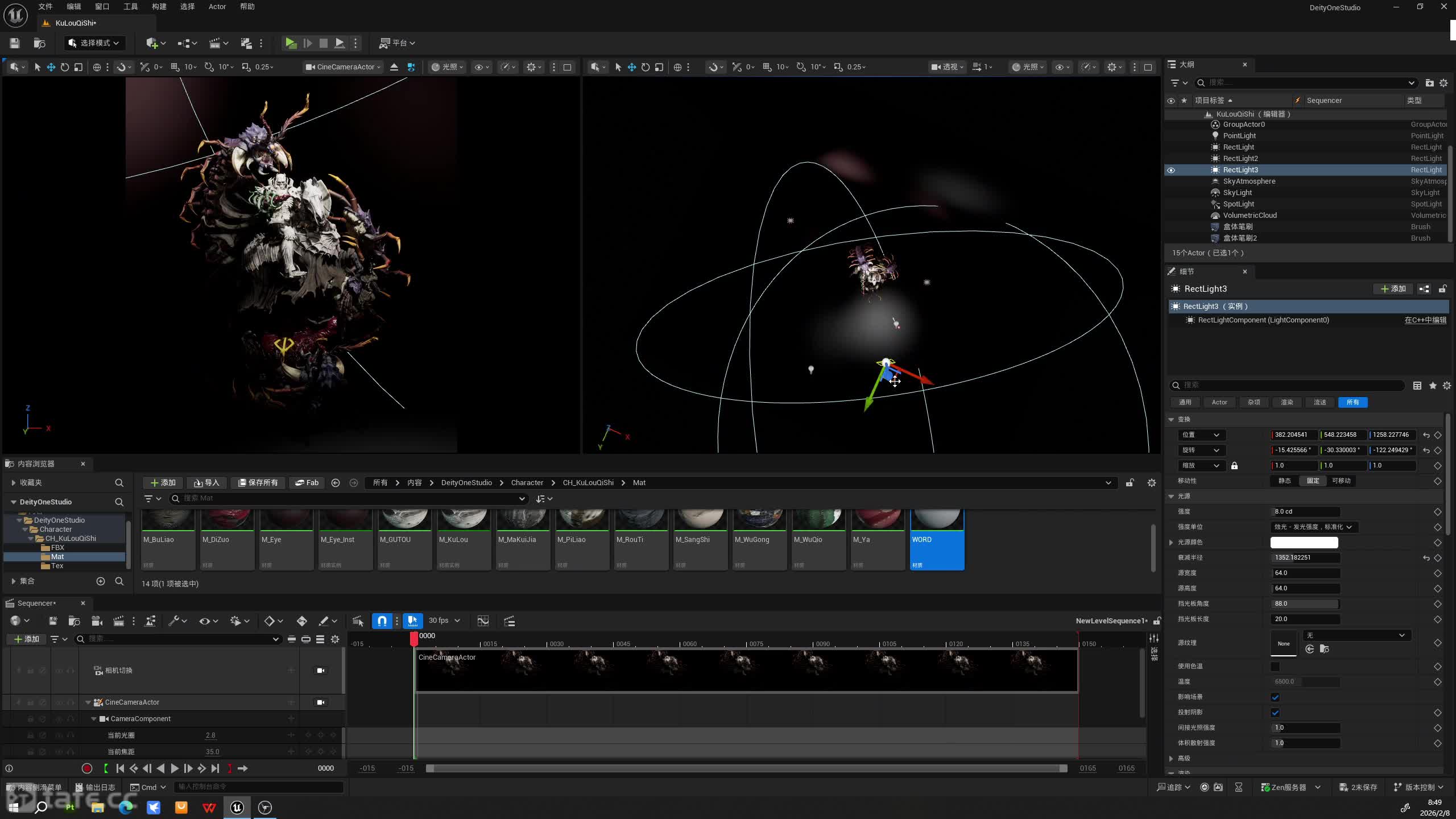Open the Actor menu in menu bar
Image resolution: width=1456 pixels, height=819 pixels.
pyautogui.click(x=217, y=7)
